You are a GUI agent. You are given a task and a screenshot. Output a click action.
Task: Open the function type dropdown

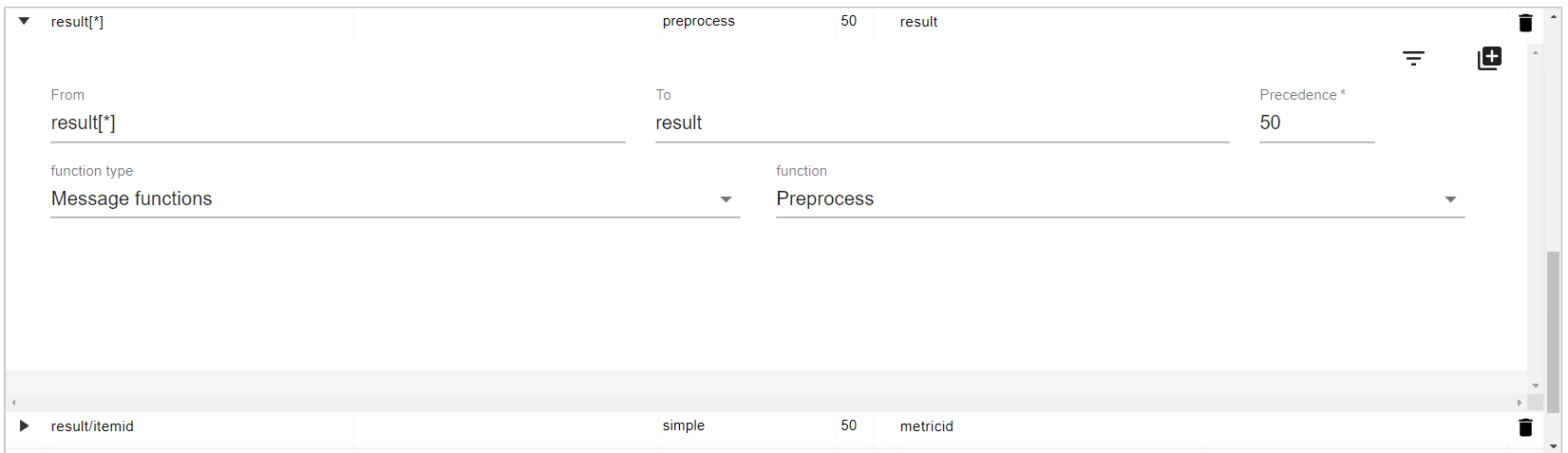[x=394, y=199]
